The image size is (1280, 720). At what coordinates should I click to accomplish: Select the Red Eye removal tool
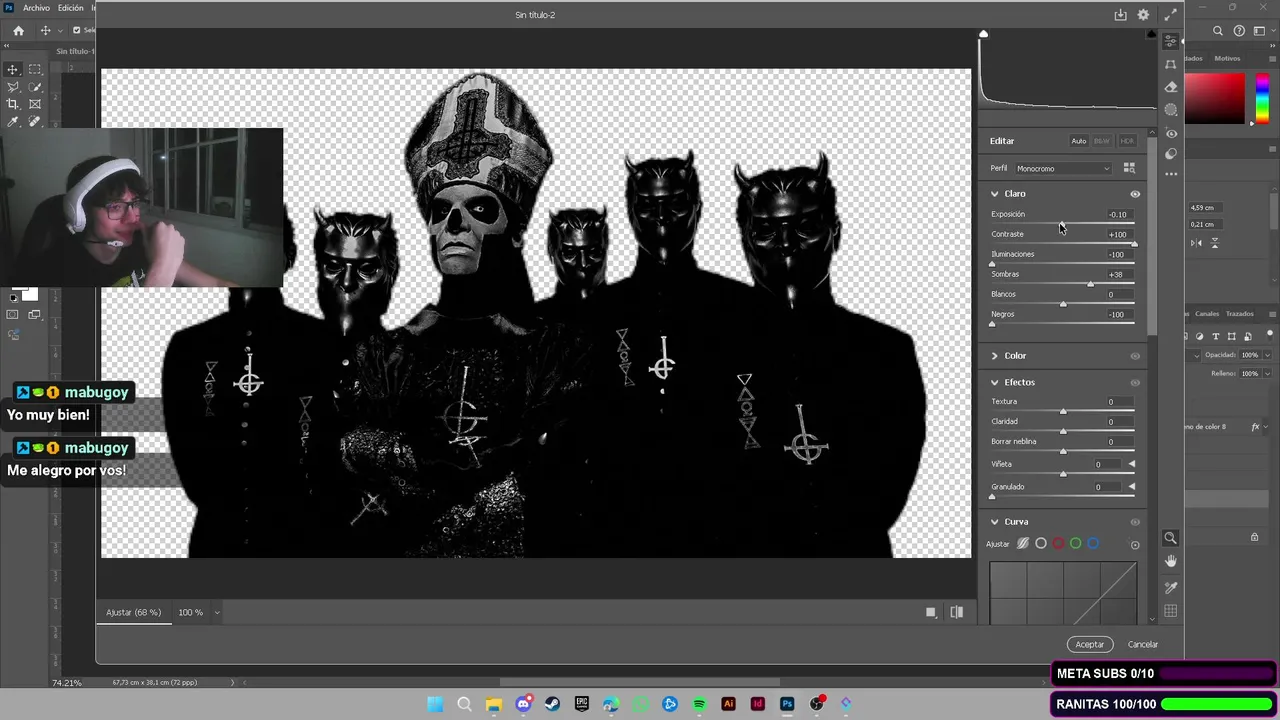(x=1171, y=132)
